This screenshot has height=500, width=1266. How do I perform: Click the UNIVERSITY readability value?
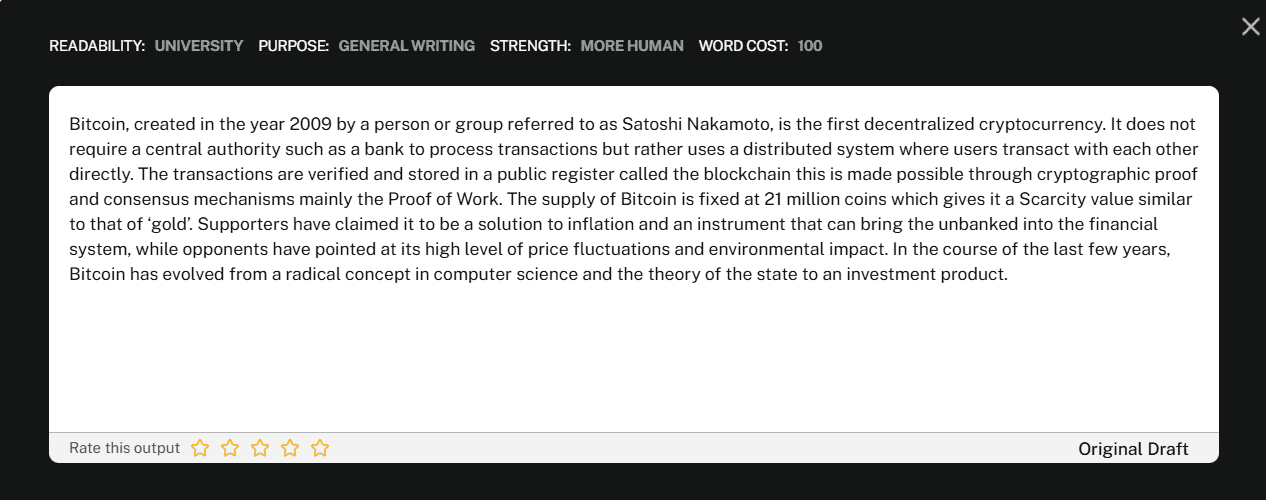[x=199, y=46]
